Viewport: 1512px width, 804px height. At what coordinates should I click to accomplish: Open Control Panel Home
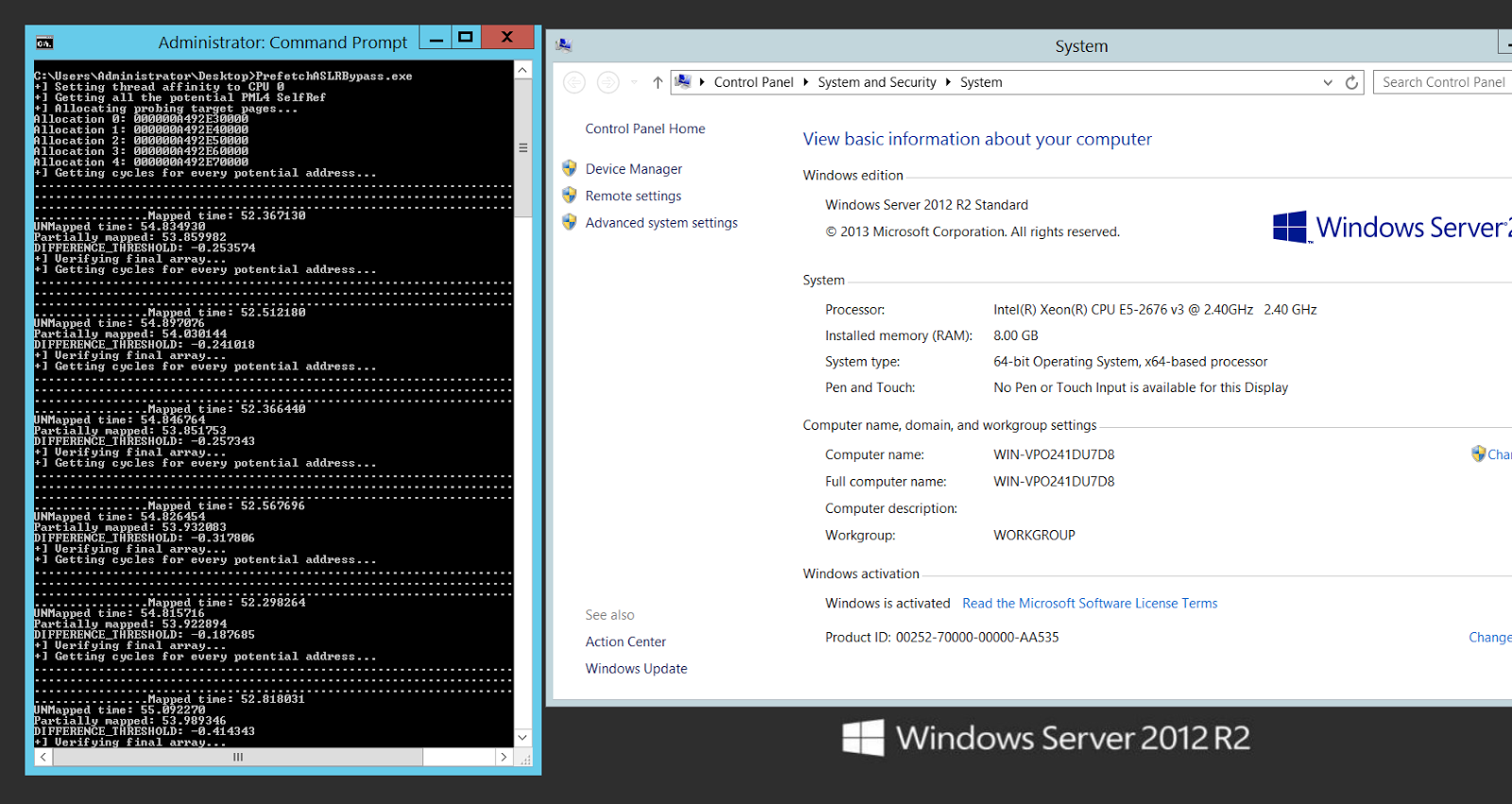(644, 128)
